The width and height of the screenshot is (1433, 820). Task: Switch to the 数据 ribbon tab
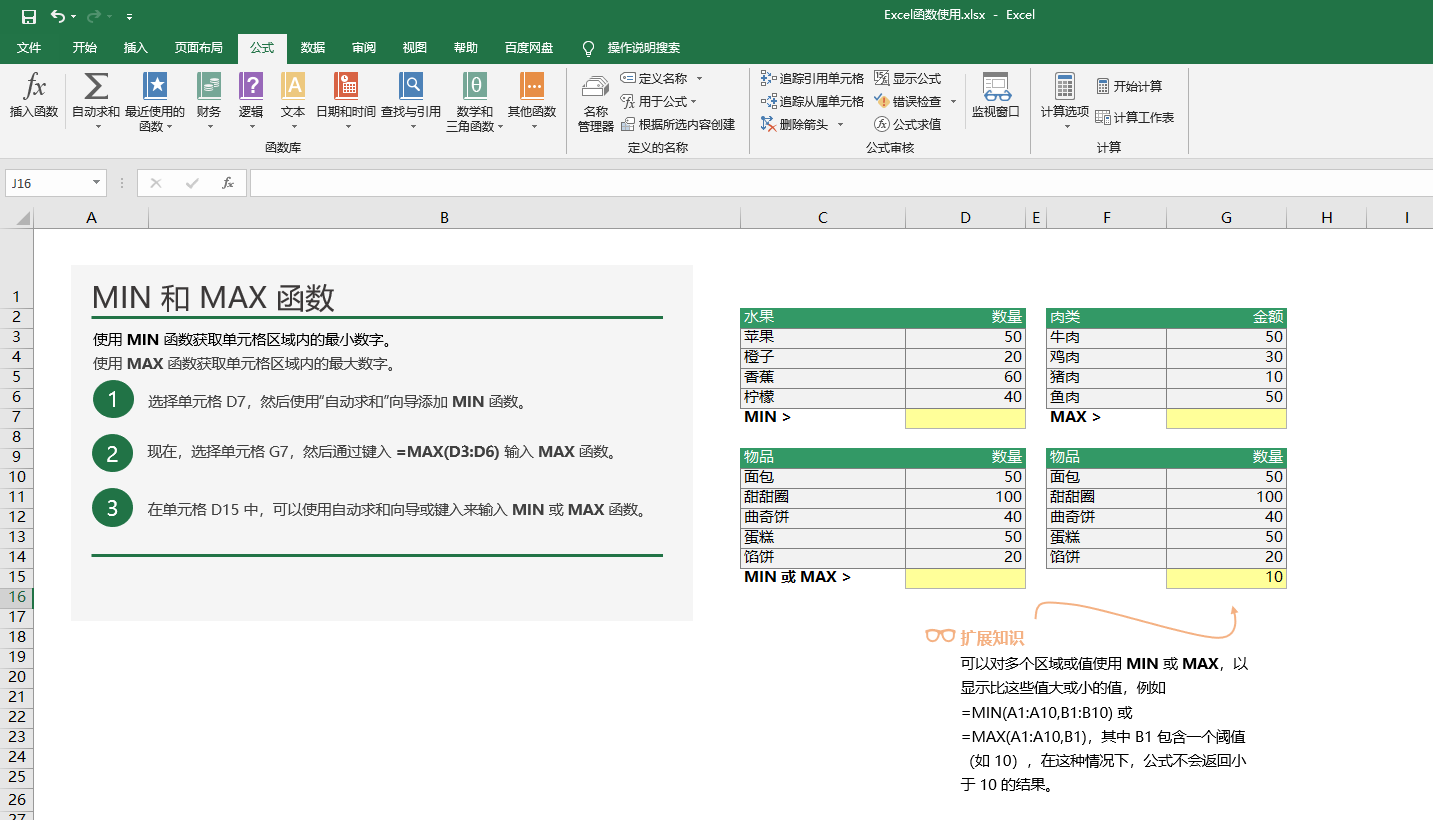[313, 48]
